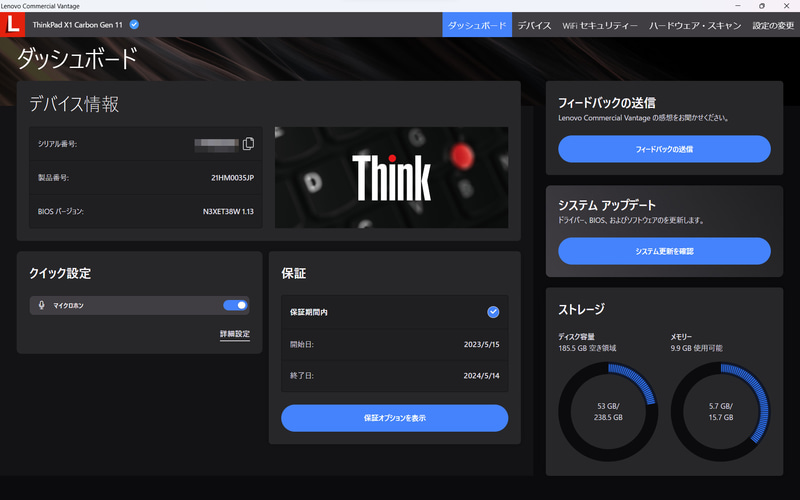The image size is (800, 500).
Task: Switch to the デバイス tab
Action: click(x=534, y=25)
